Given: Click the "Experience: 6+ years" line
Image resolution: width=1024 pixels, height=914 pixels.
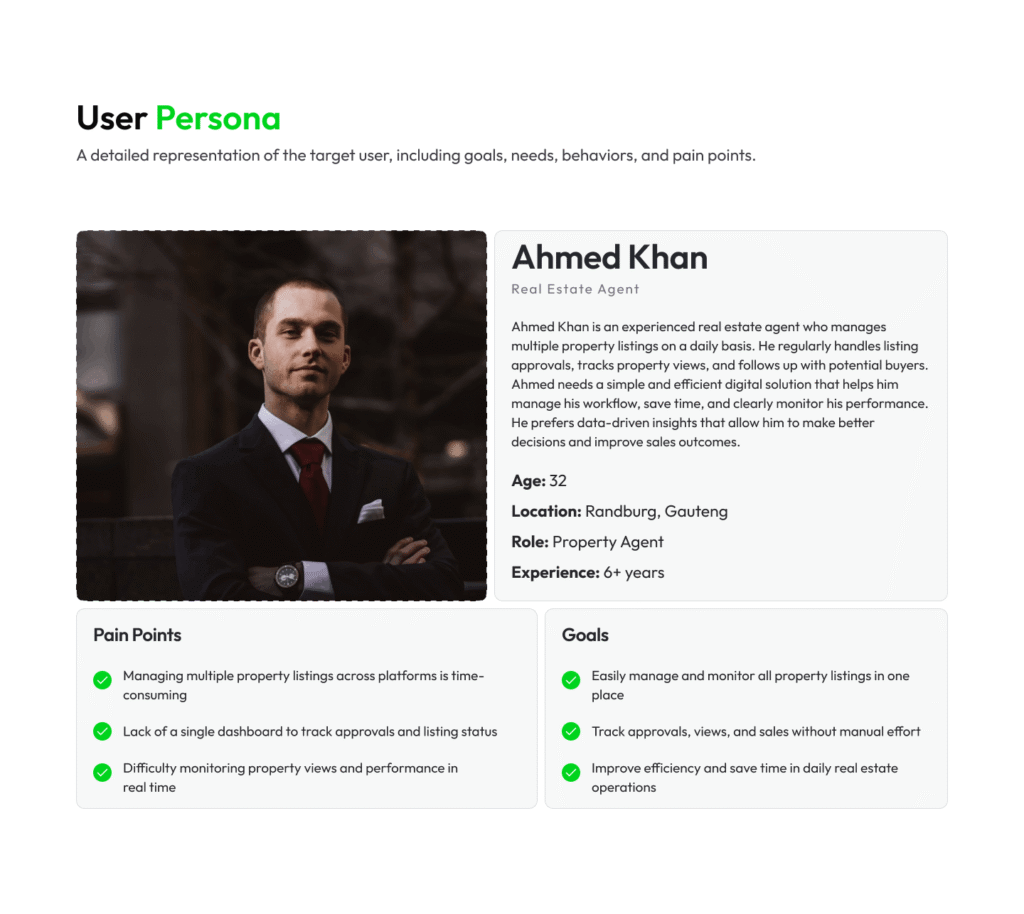Looking at the screenshot, I should (x=587, y=573).
